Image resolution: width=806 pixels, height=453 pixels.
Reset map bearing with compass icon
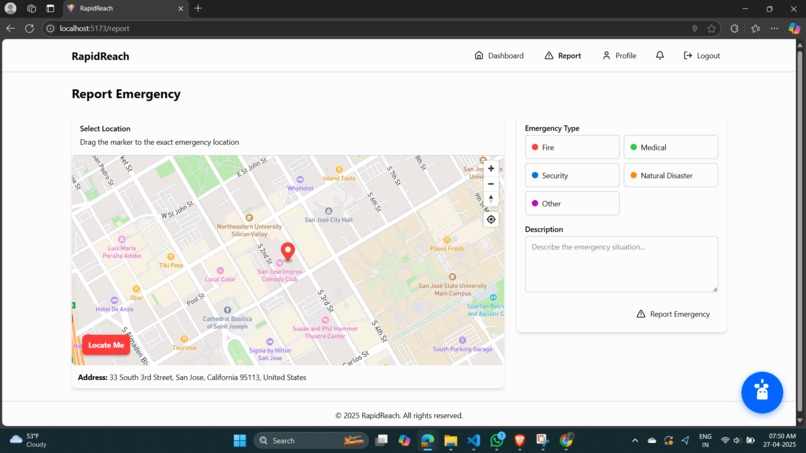point(491,199)
